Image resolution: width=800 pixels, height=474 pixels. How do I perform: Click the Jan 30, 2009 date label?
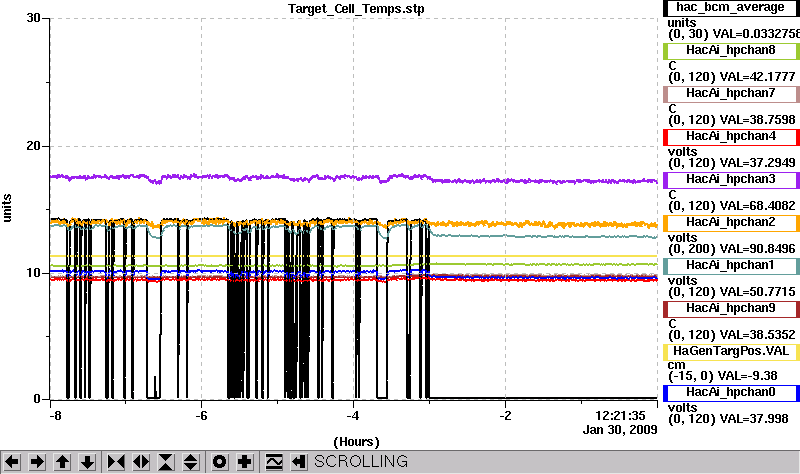click(x=620, y=430)
